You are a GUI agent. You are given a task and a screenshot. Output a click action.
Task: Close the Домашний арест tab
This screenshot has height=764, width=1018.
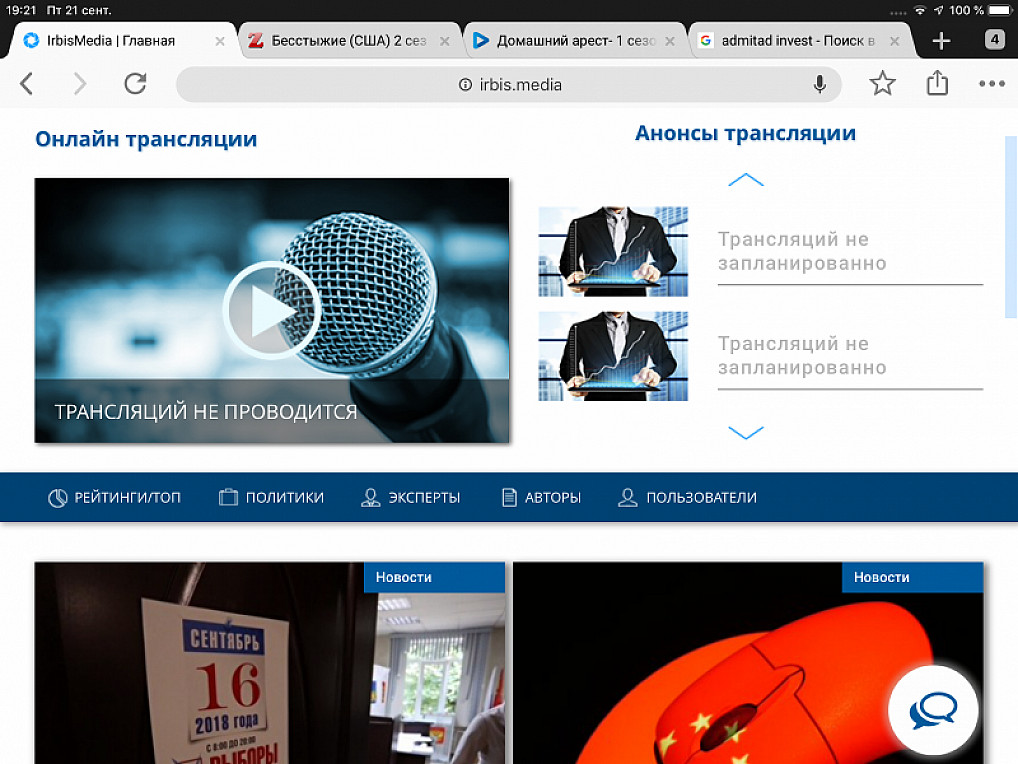tap(670, 41)
